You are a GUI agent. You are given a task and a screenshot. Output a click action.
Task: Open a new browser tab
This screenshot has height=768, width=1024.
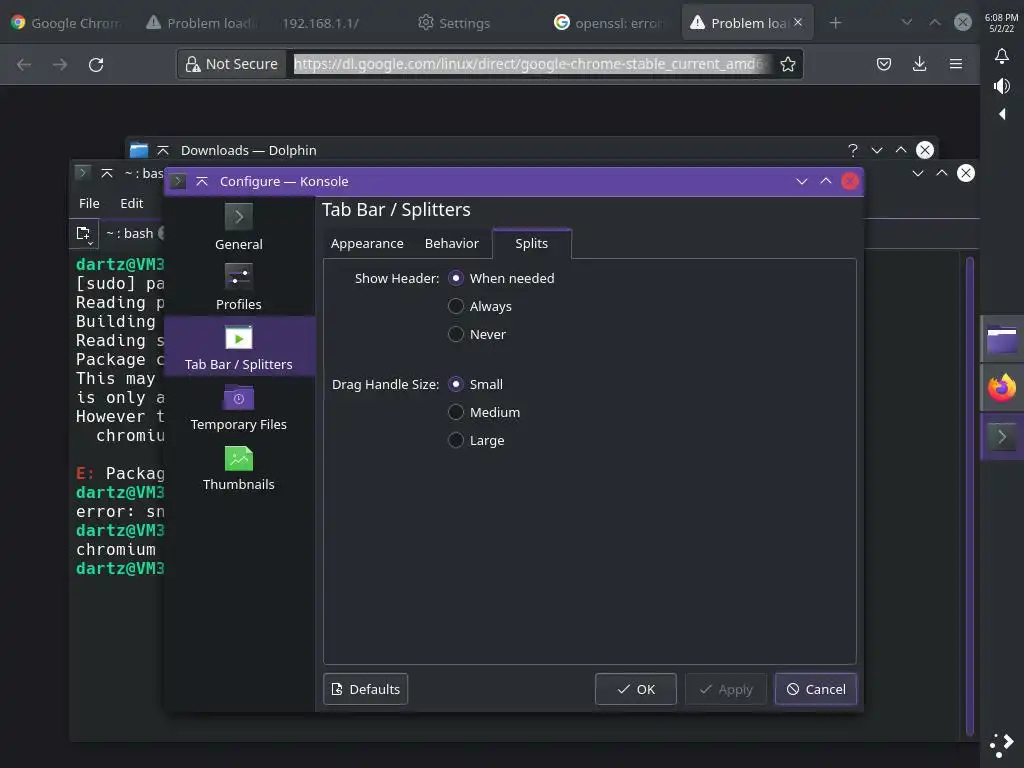835,23
